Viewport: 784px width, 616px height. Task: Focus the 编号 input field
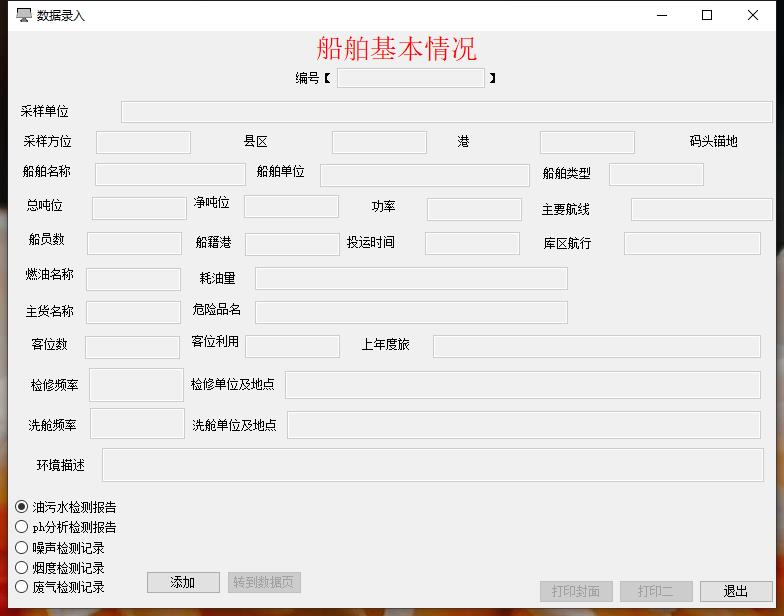pos(410,78)
